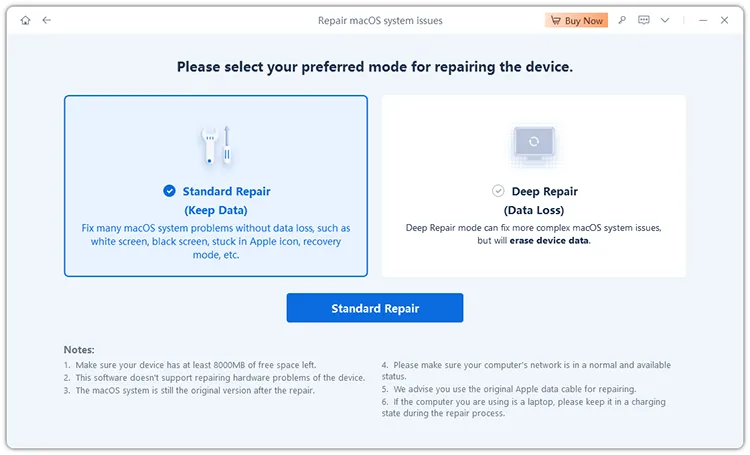This screenshot has width=750, height=455.
Task: Click the back arrow icon
Action: [46, 20]
